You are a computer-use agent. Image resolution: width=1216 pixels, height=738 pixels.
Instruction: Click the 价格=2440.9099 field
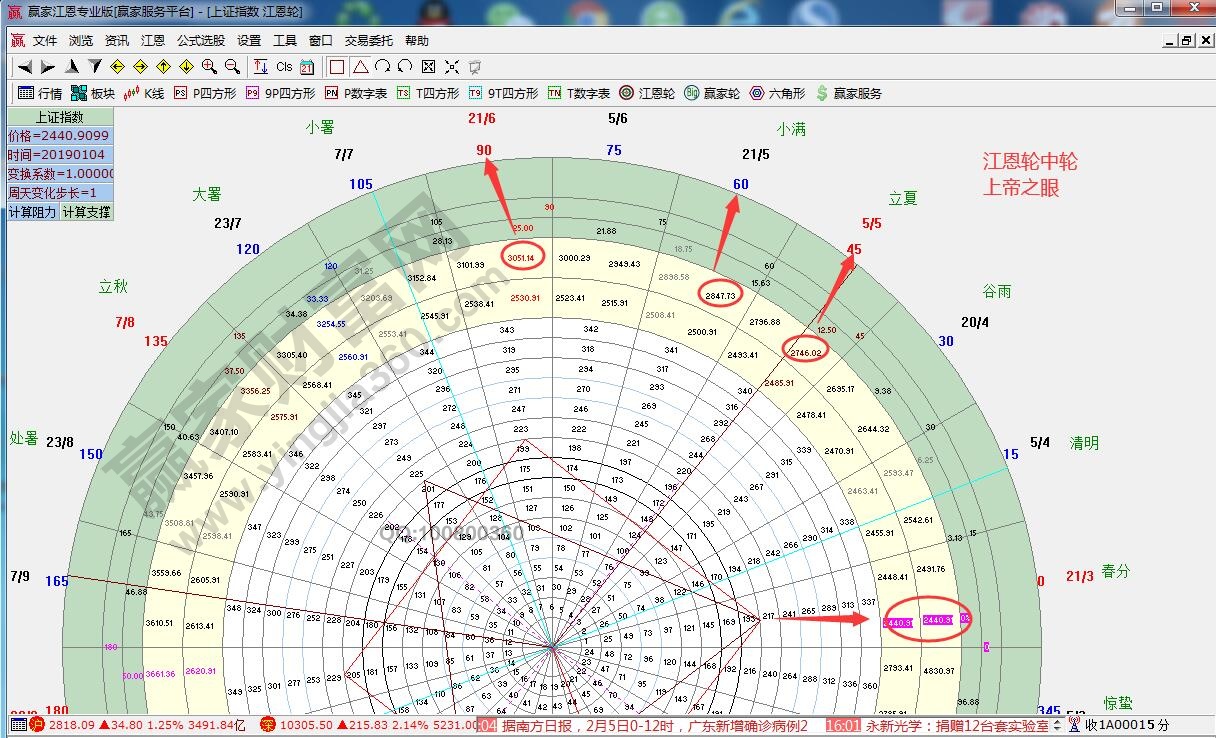point(60,136)
